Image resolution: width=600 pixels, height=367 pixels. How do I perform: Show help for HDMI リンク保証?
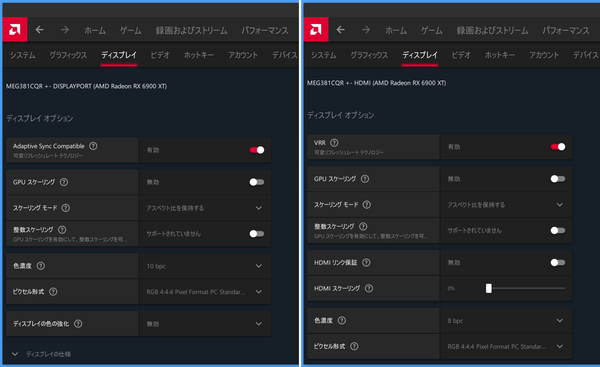[x=366, y=263]
